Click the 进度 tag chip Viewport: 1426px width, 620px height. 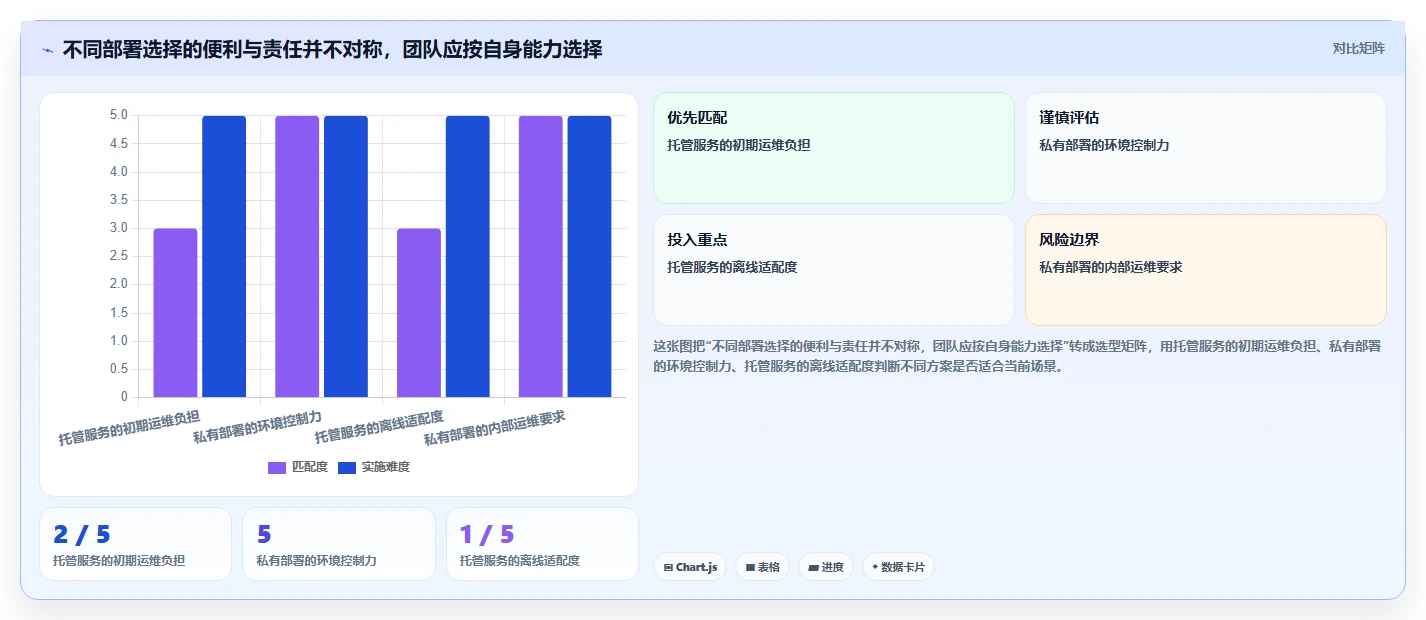coord(825,567)
